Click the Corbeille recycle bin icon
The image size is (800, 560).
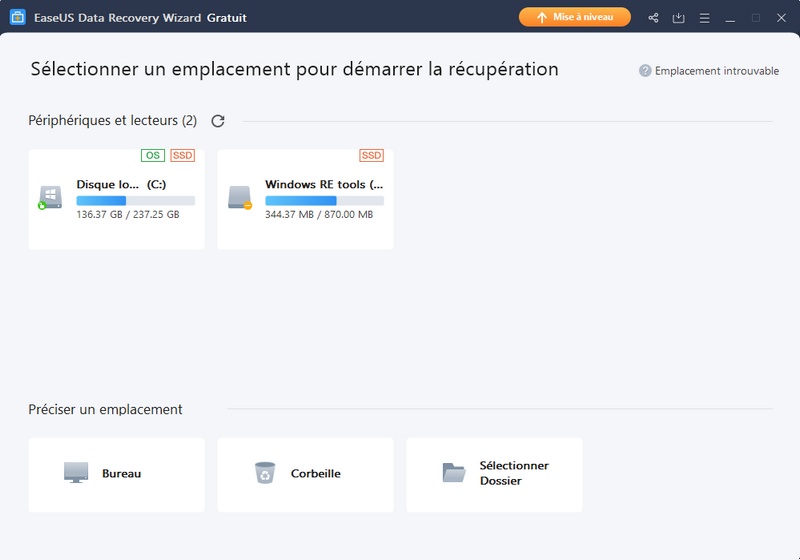pyautogui.click(x=265, y=473)
